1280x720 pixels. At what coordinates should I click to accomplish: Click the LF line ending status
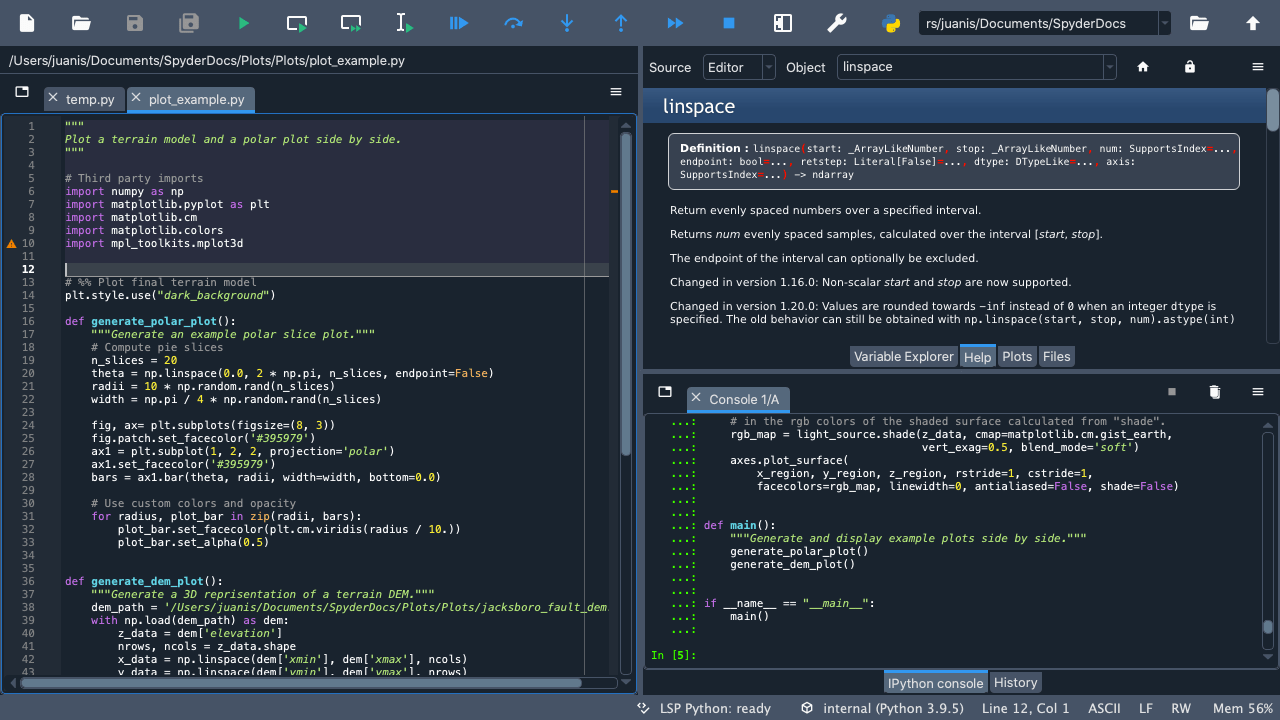click(1146, 708)
